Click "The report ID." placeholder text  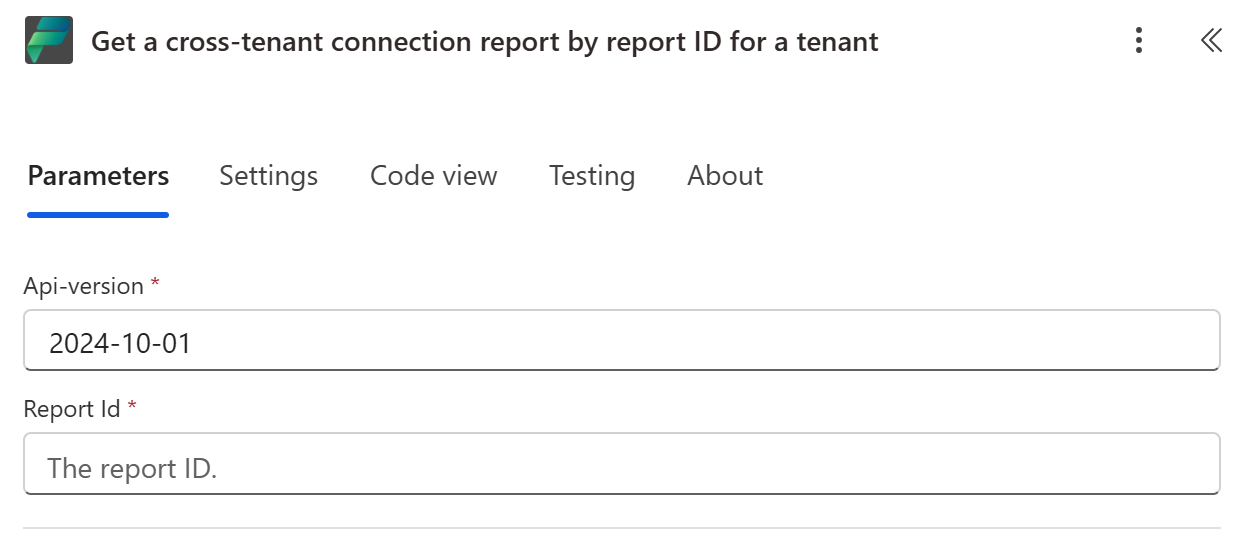131,467
